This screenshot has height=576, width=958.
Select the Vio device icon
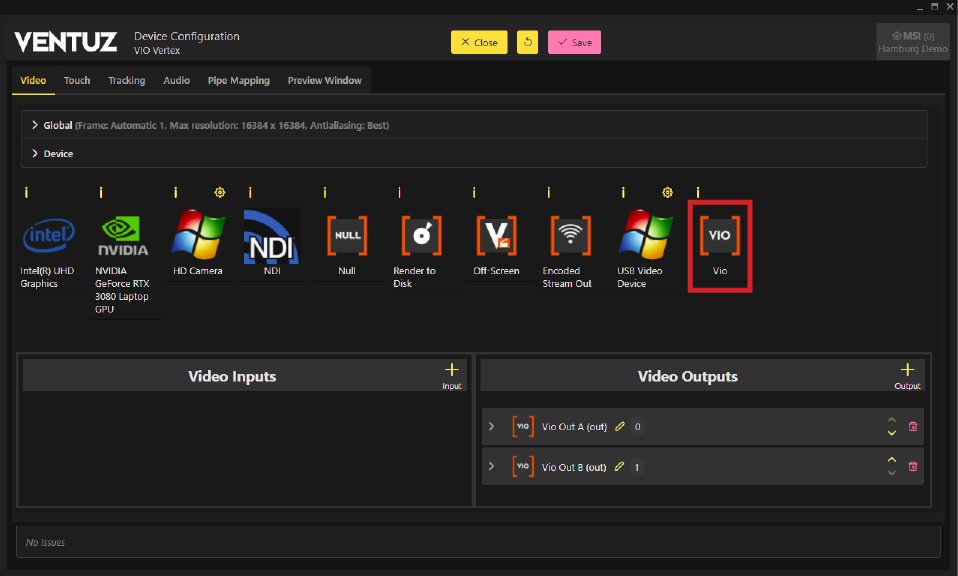(x=719, y=236)
